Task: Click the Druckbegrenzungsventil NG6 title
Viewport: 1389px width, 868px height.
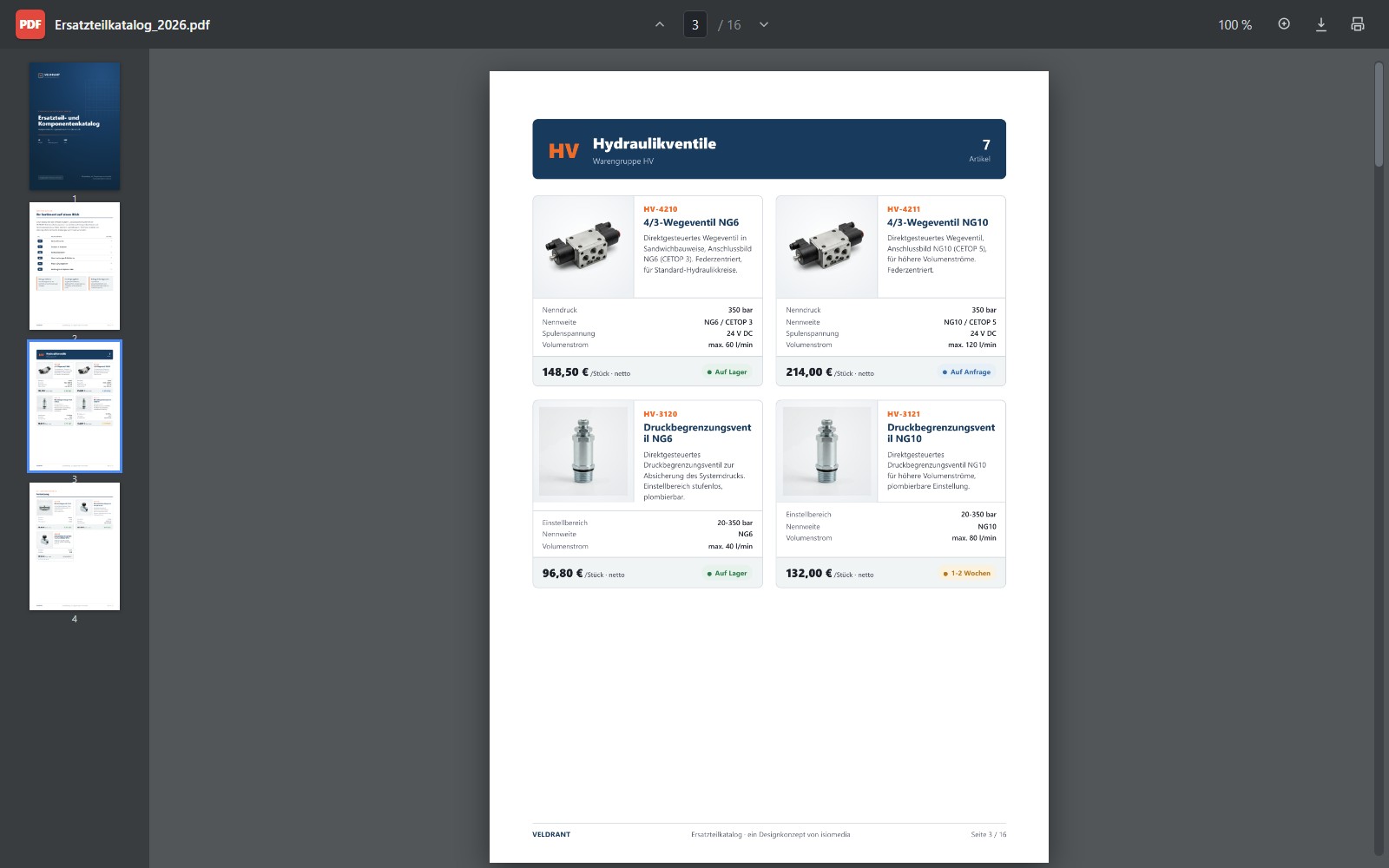Action: [x=697, y=433]
